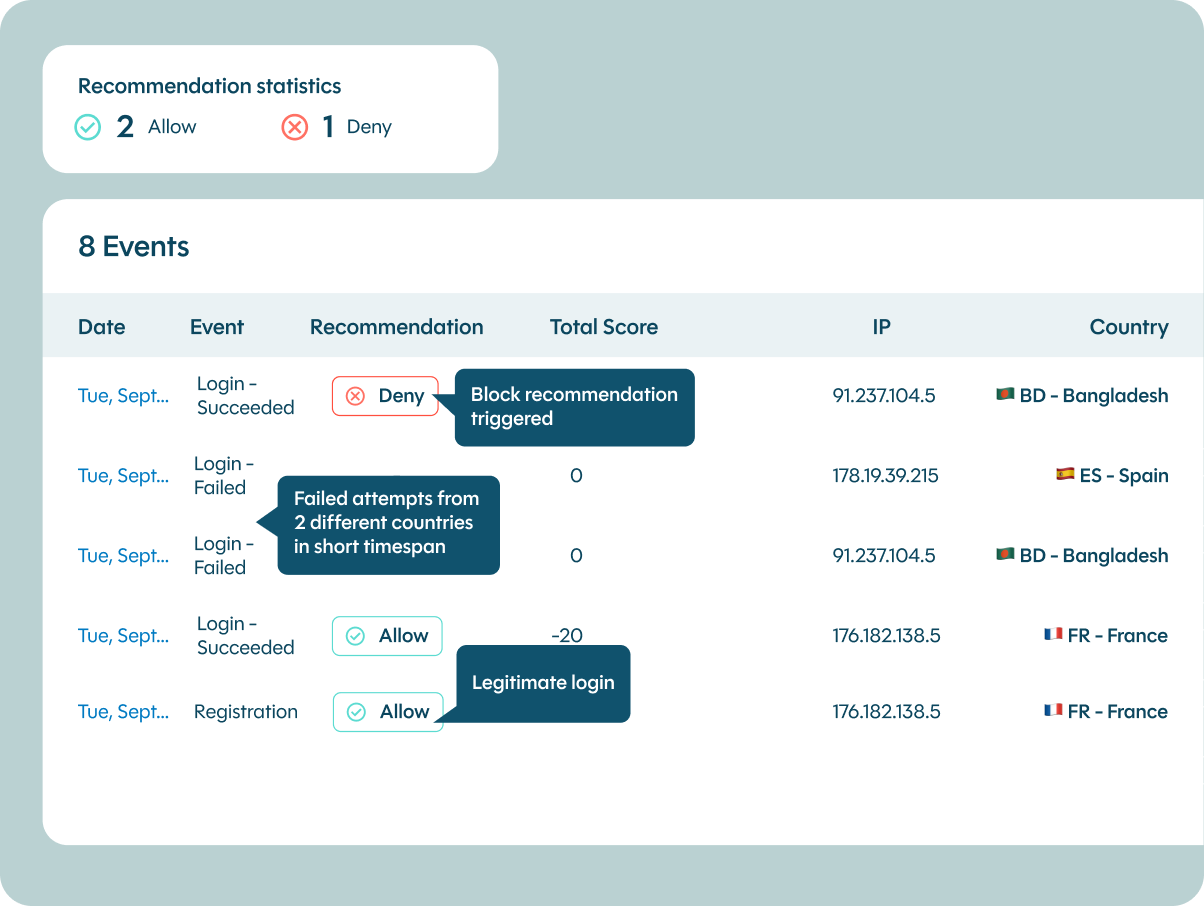Screen dimensions: 1204x906
Task: Click the Country column header
Action: coord(1128,327)
